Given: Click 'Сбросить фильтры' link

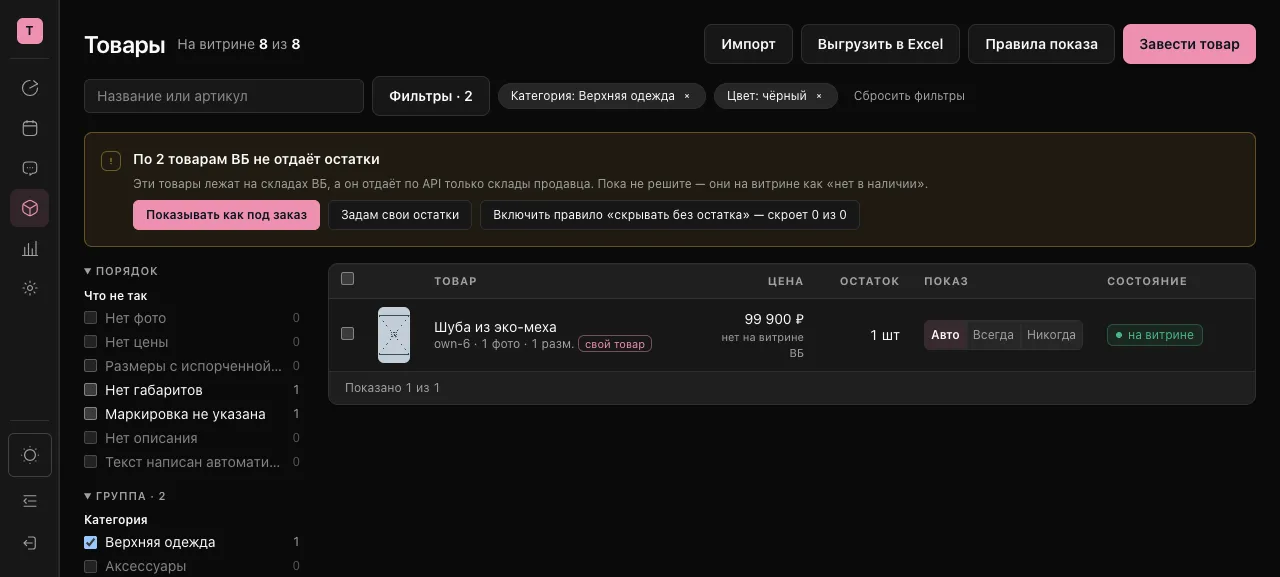Looking at the screenshot, I should tap(909, 96).
